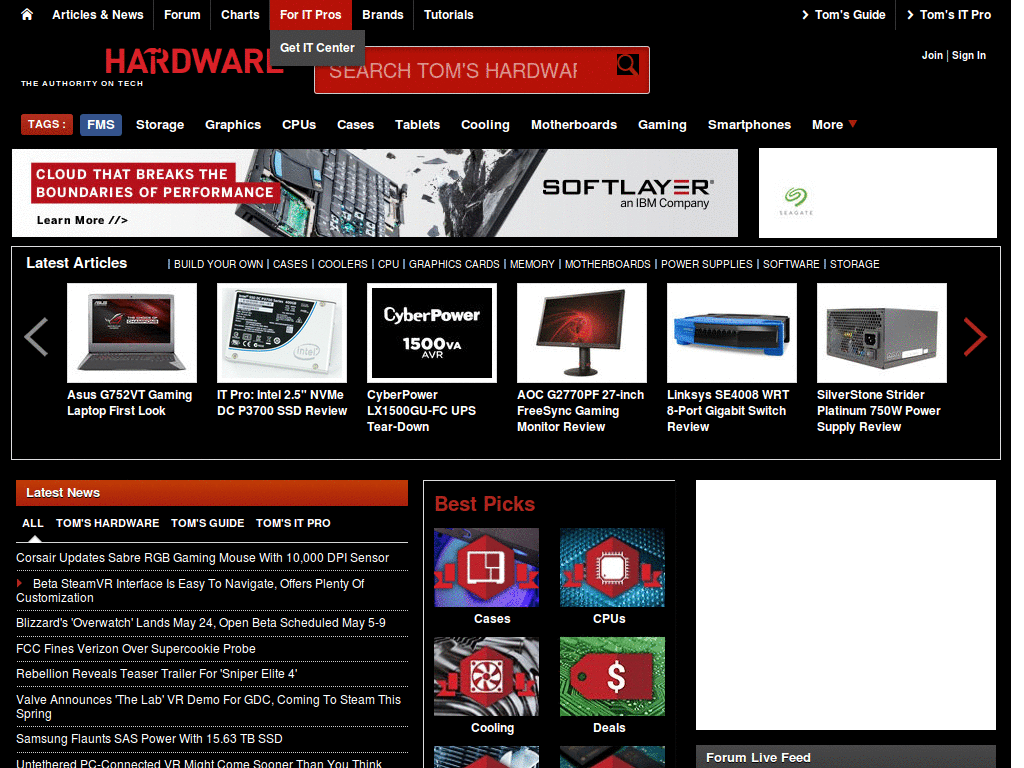The width and height of the screenshot is (1024, 768).
Task: Open Cooling best picks icon
Action: click(x=487, y=677)
